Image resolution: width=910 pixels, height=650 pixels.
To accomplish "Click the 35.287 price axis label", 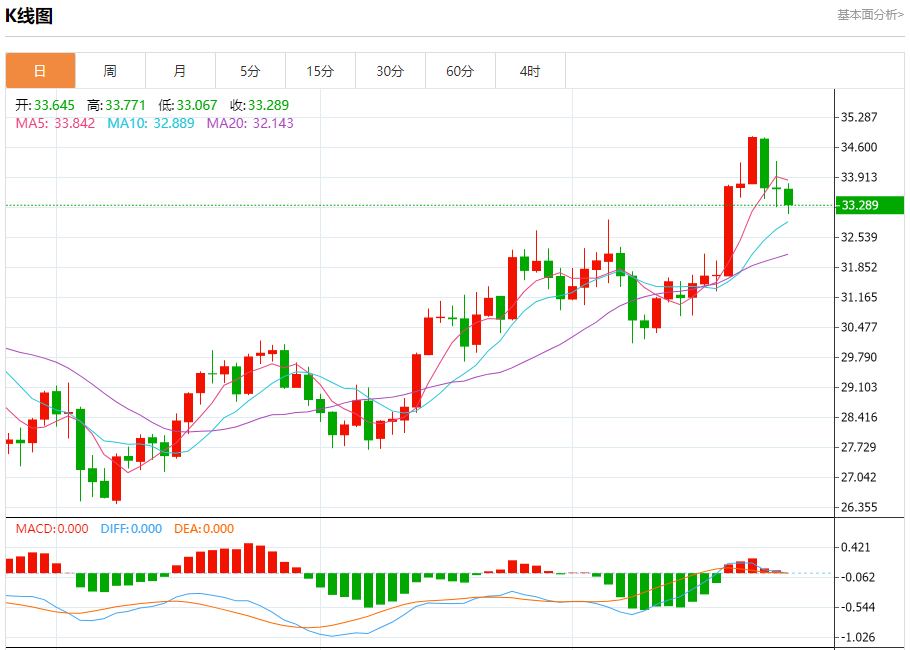I will pyautogui.click(x=859, y=117).
